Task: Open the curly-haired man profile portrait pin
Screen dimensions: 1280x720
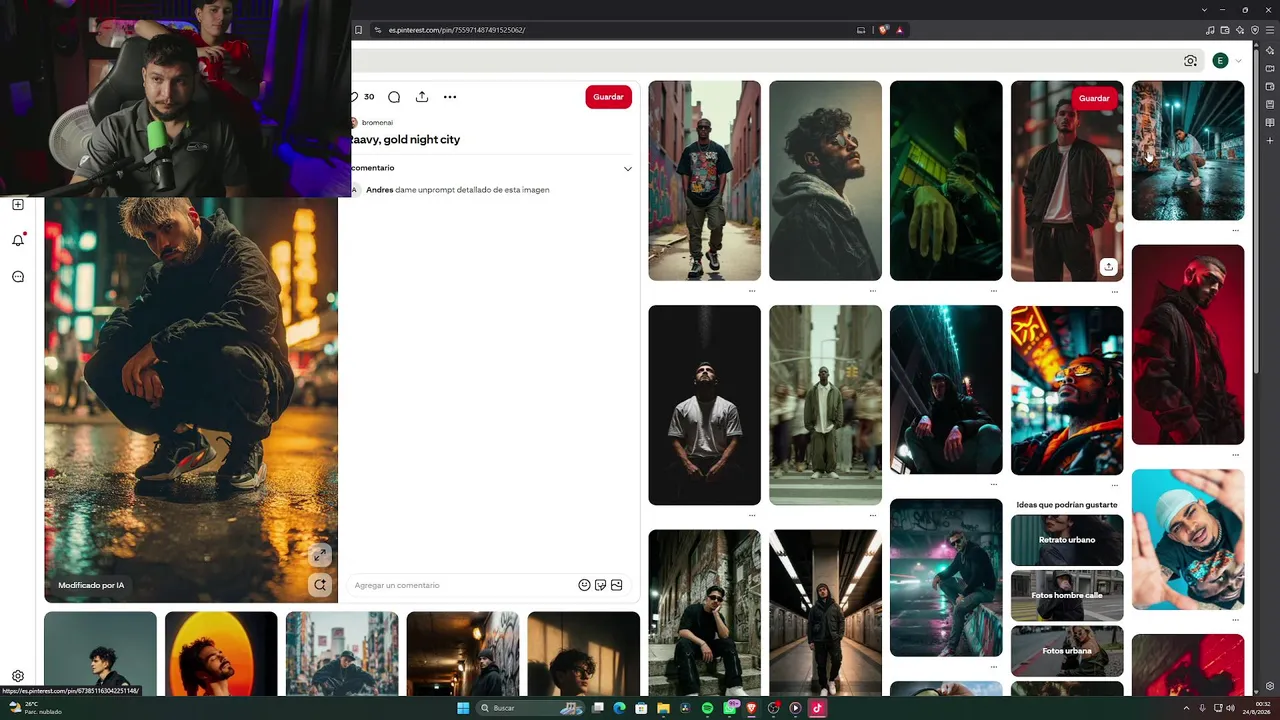Action: (825, 181)
